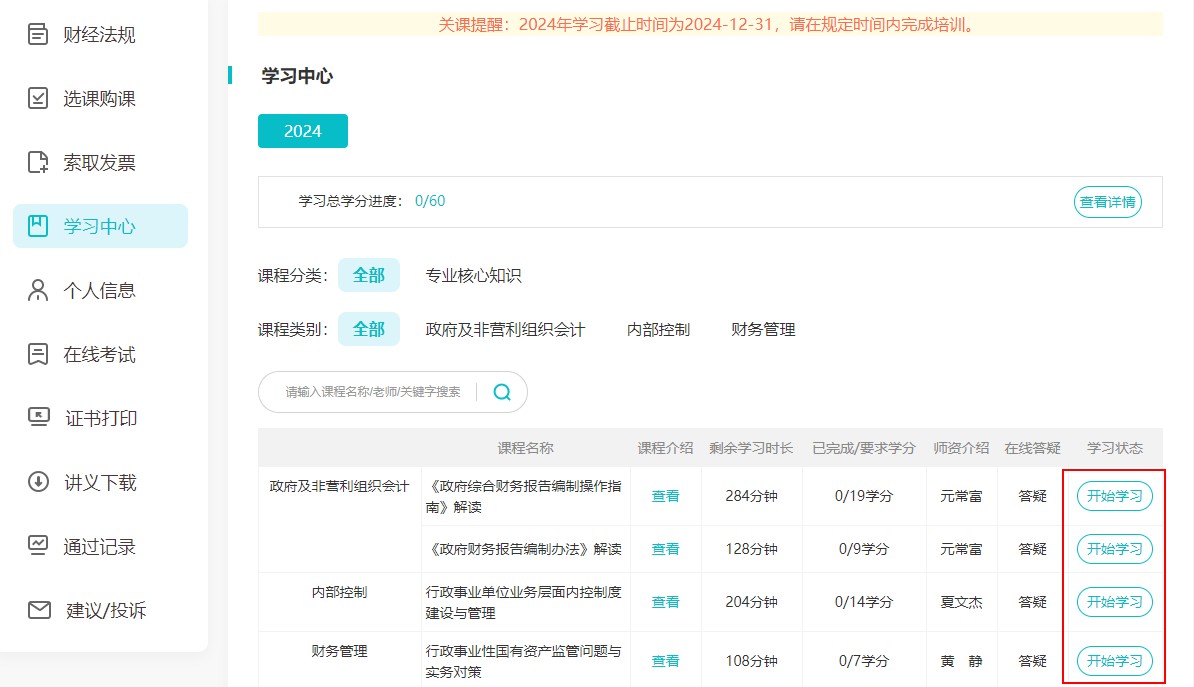The height and width of the screenshot is (687, 1194).
Task: Filter course category by 专业核心知识
Action: point(473,275)
